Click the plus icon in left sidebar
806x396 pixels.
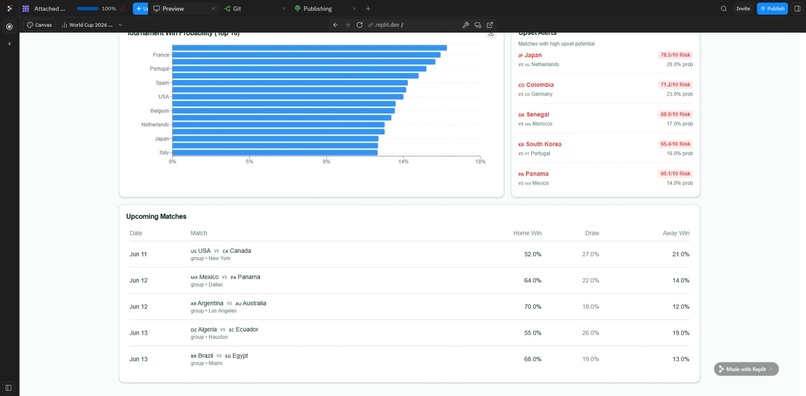[9, 44]
